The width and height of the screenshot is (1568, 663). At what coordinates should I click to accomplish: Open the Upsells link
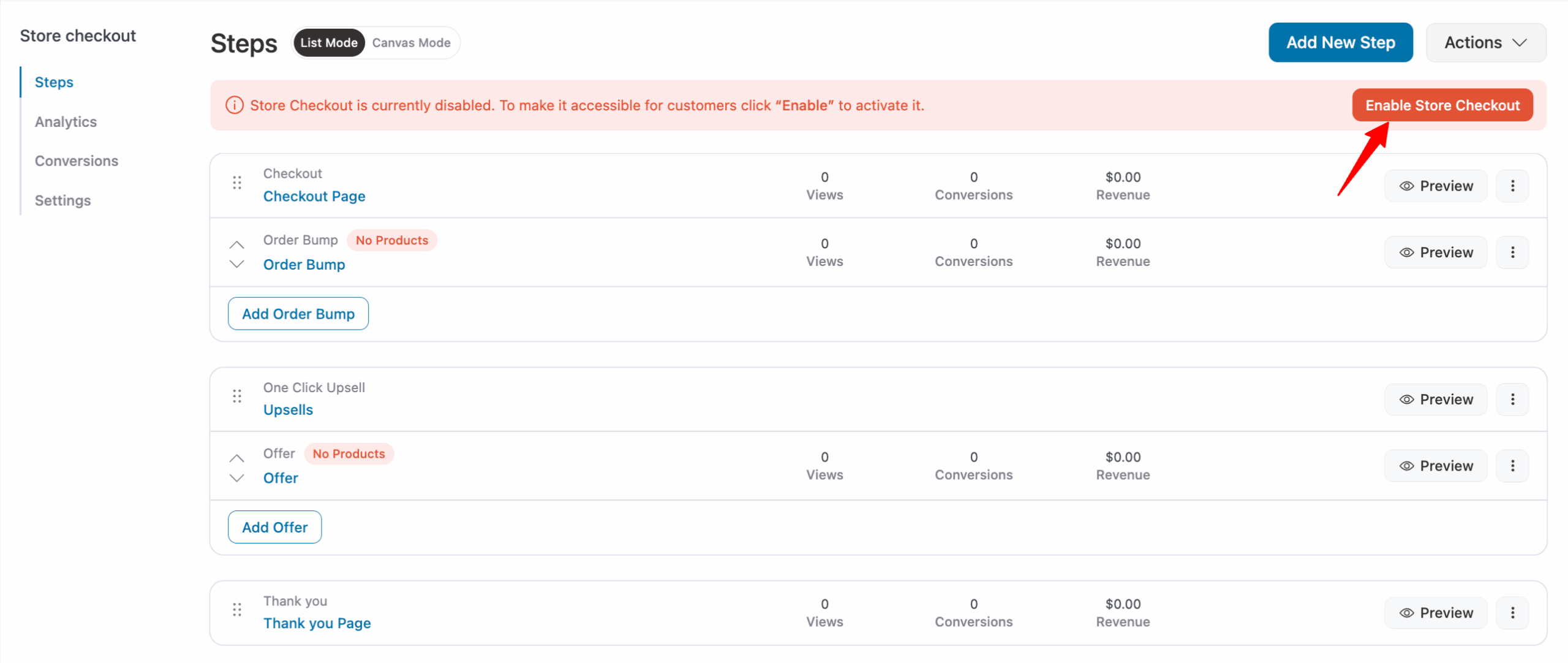pos(288,410)
